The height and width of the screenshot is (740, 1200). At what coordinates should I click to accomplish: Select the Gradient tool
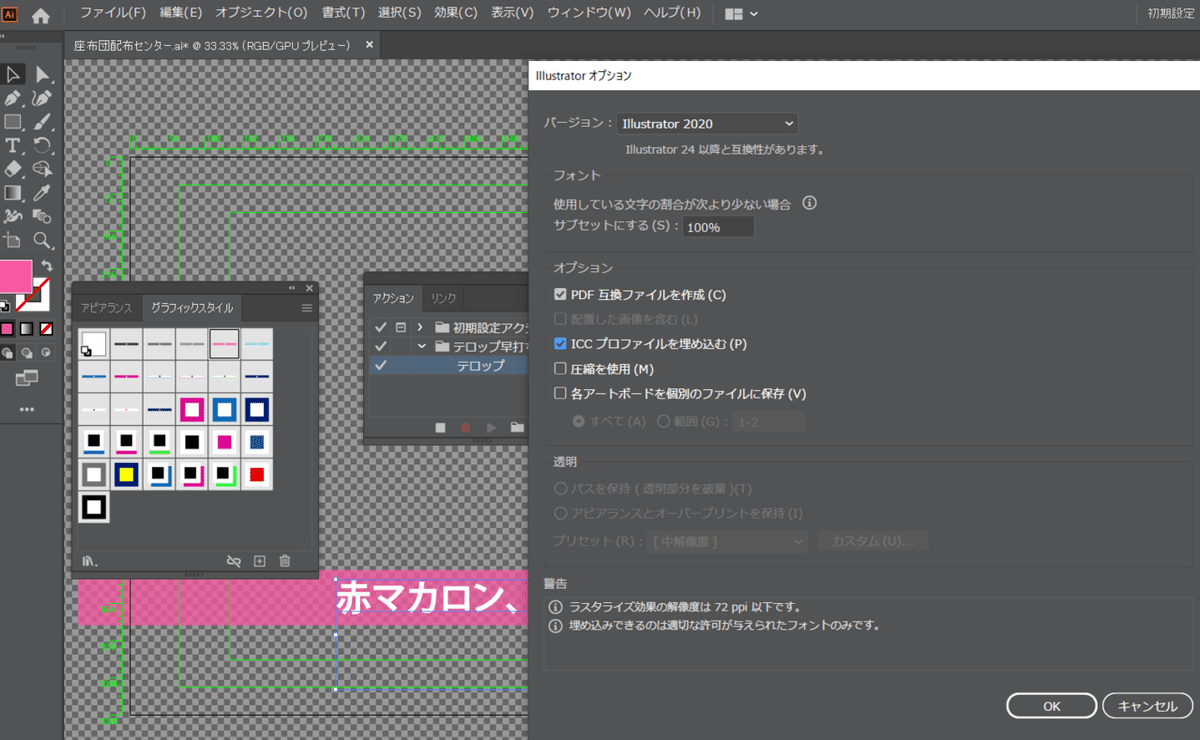tap(13, 193)
